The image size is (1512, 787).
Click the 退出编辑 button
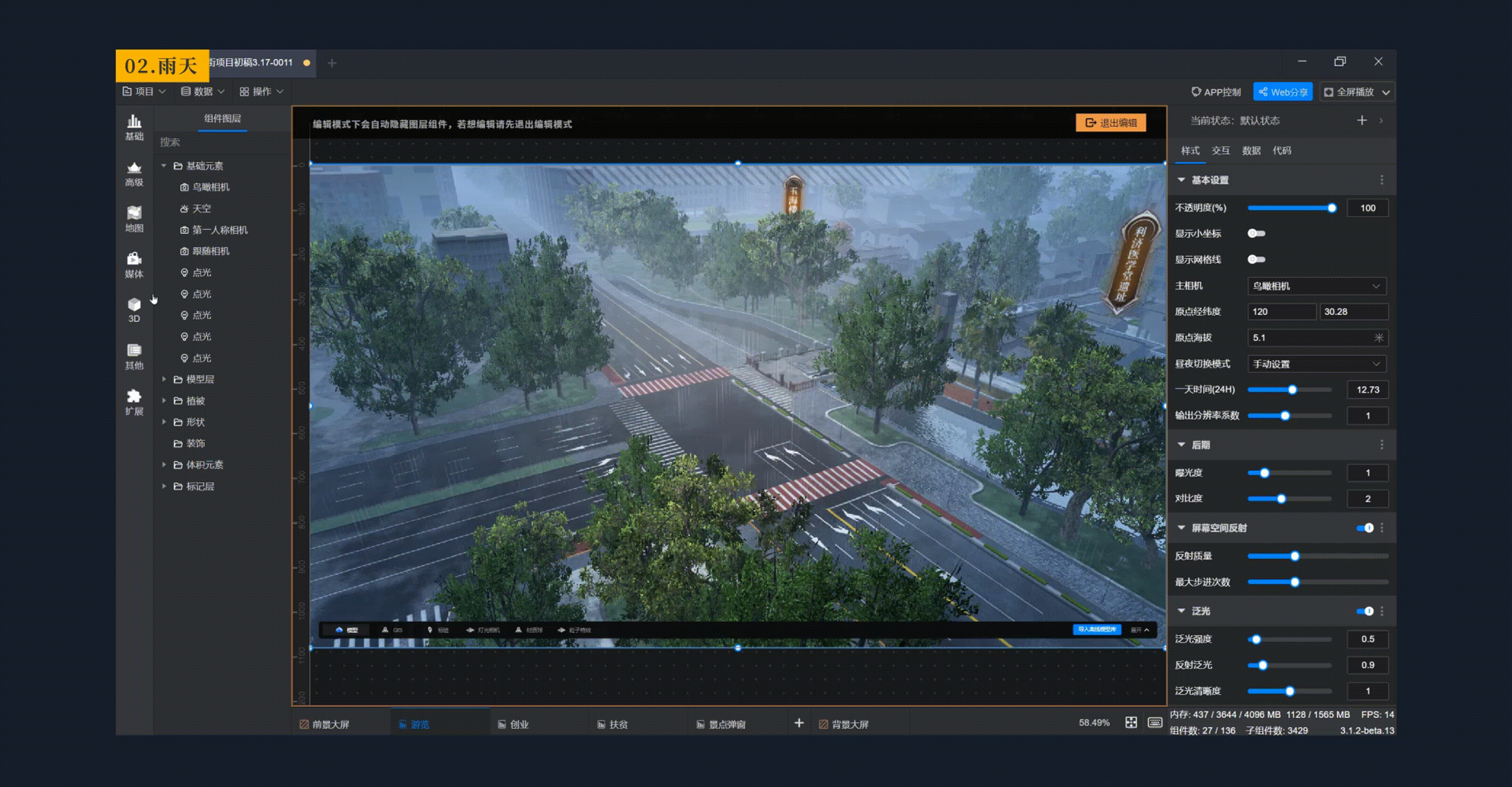point(1111,123)
